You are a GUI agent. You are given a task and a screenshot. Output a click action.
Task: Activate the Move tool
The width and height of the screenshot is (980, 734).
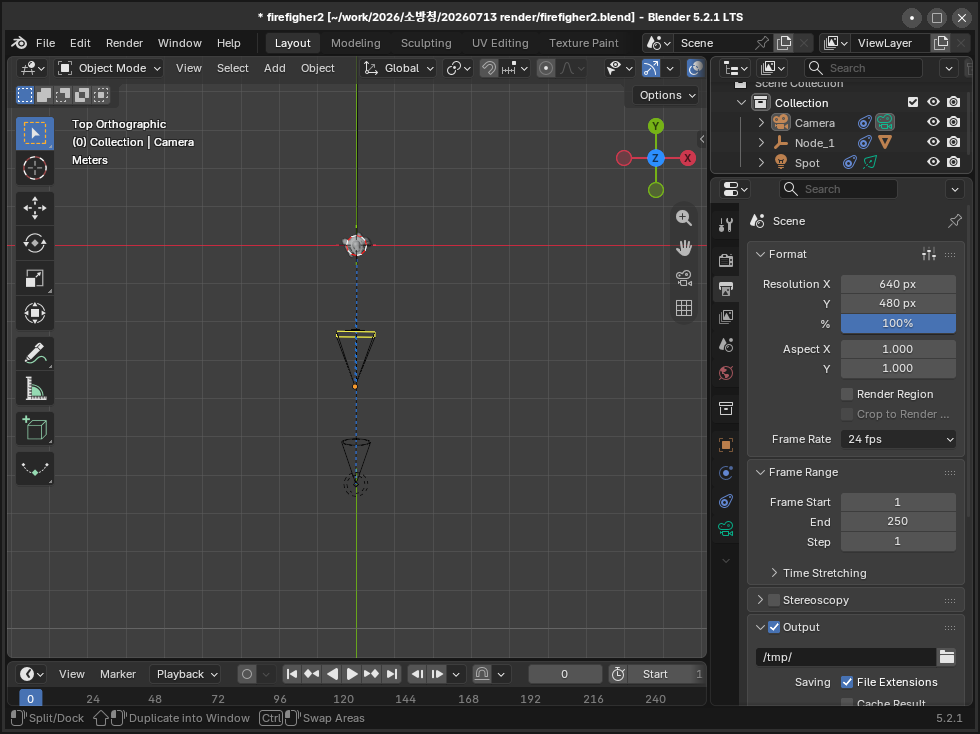coord(35,208)
